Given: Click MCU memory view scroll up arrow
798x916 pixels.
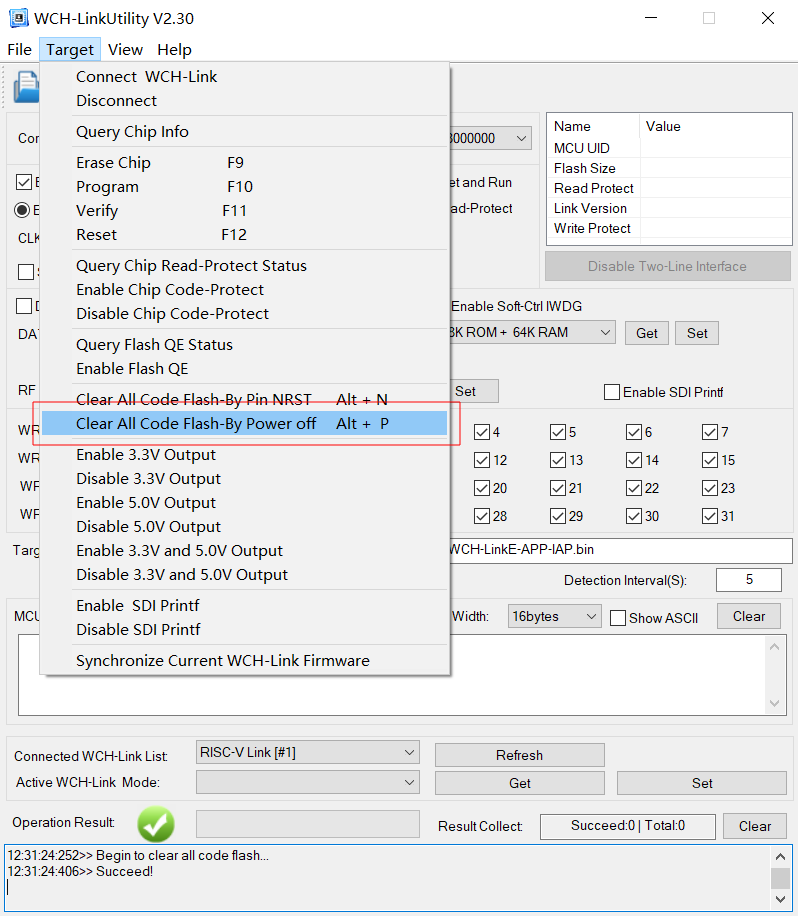Looking at the screenshot, I should click(x=775, y=647).
